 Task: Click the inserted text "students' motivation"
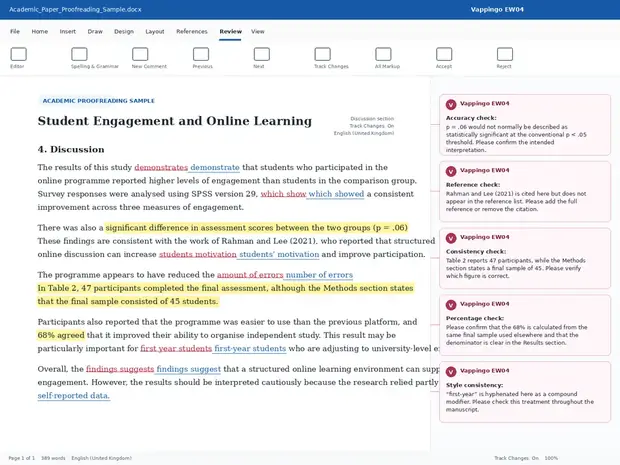click(x=279, y=254)
